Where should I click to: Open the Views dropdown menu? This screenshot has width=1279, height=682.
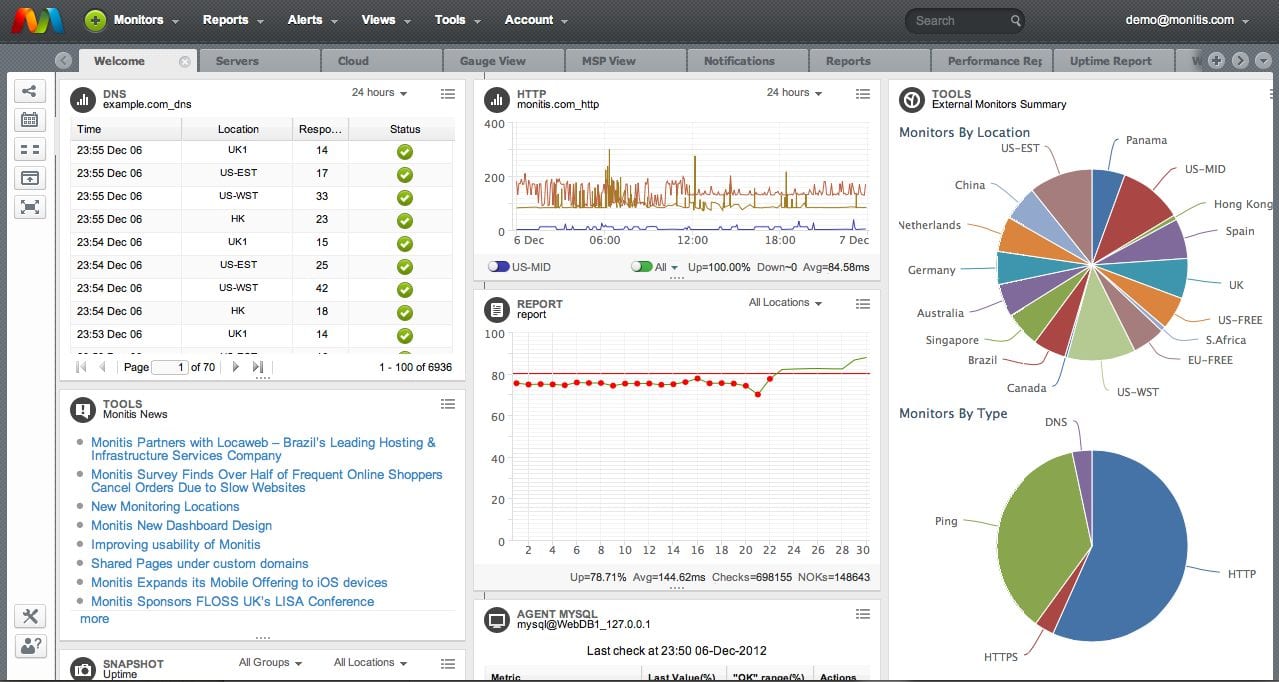click(x=385, y=20)
